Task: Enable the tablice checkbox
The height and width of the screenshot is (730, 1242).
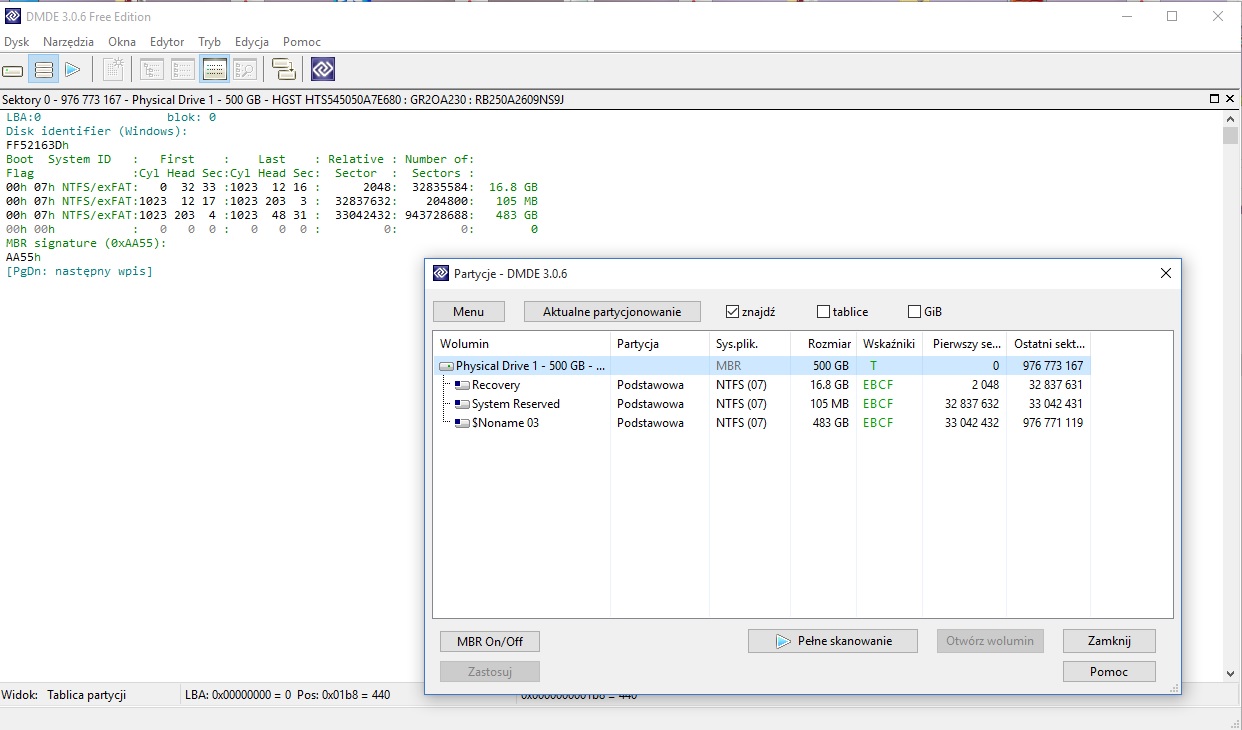Action: [x=823, y=311]
